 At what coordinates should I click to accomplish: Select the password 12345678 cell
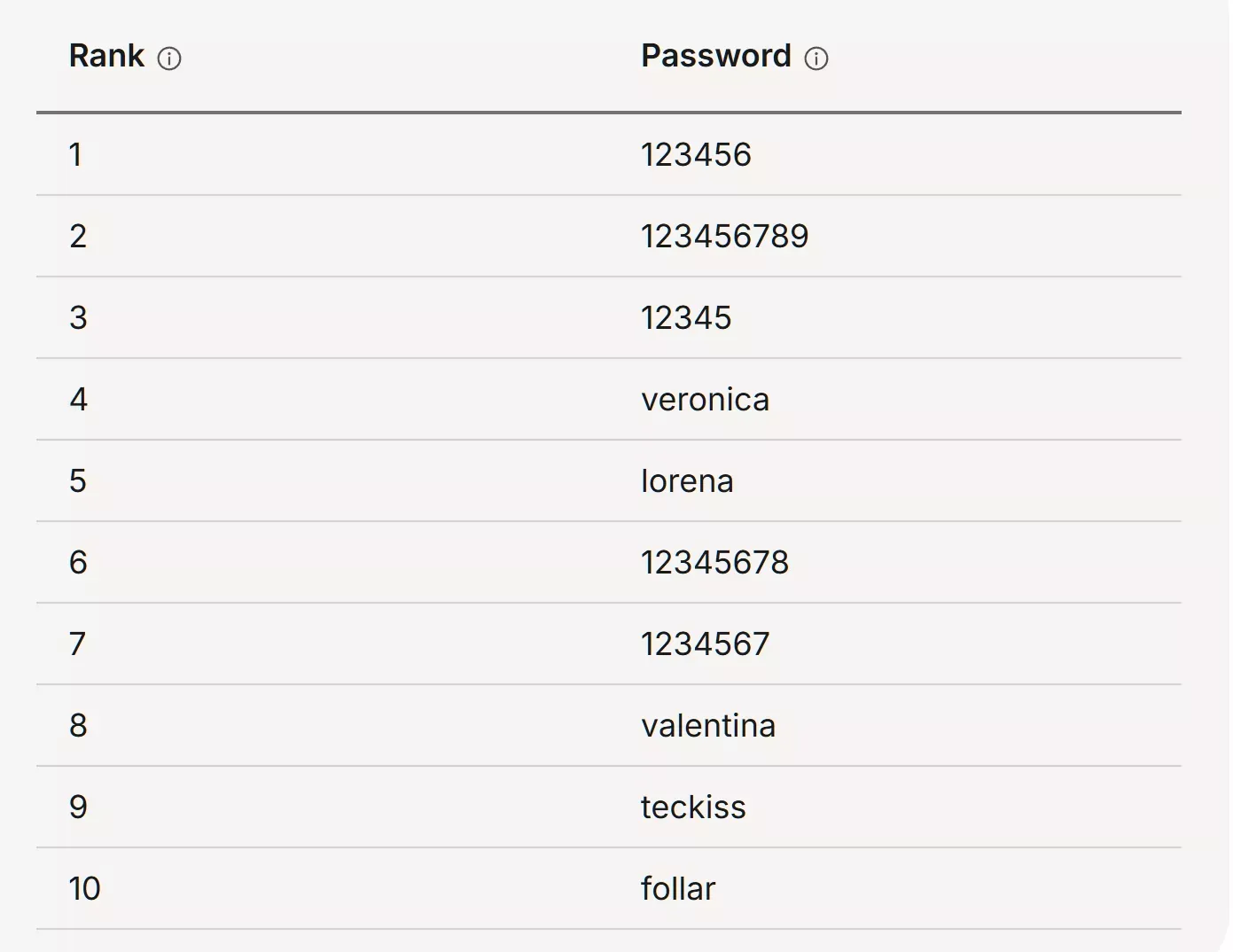tap(714, 563)
